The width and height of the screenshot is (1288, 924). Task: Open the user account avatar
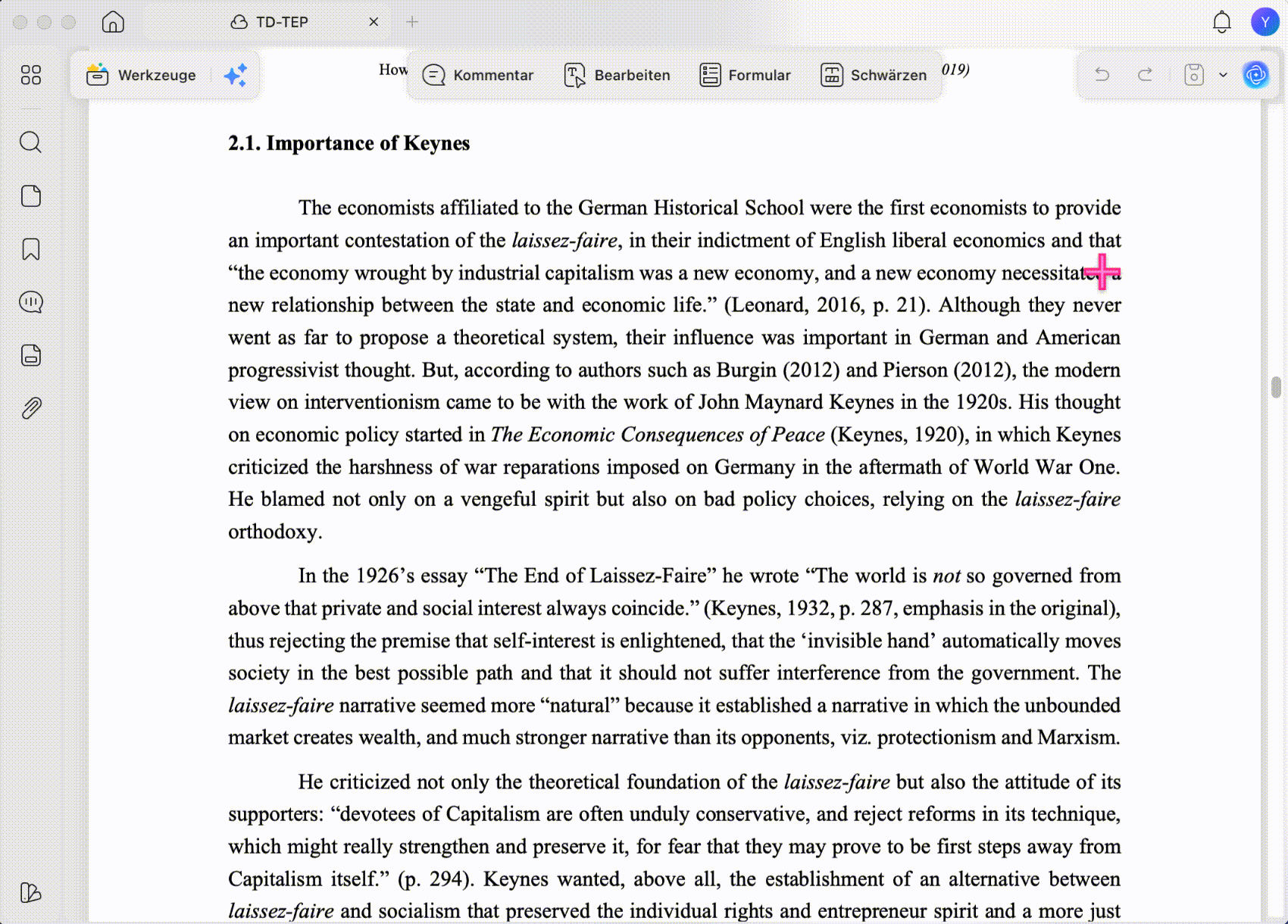coord(1265,22)
